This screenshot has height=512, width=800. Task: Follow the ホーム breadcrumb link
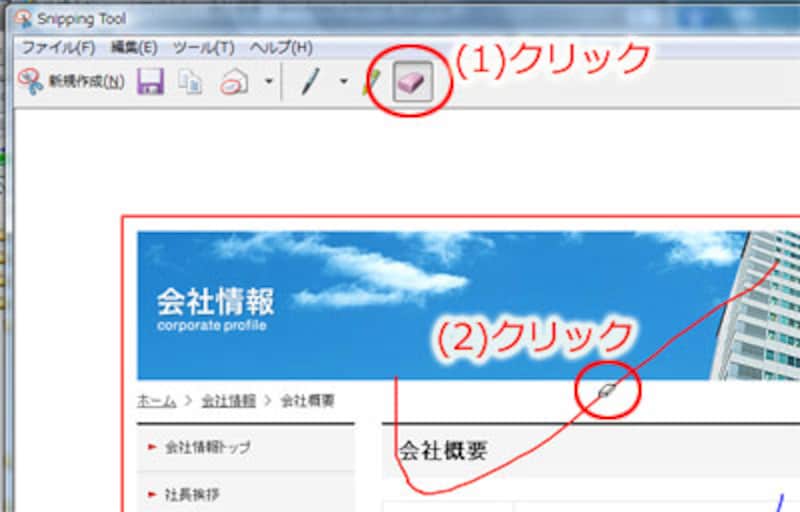click(157, 401)
